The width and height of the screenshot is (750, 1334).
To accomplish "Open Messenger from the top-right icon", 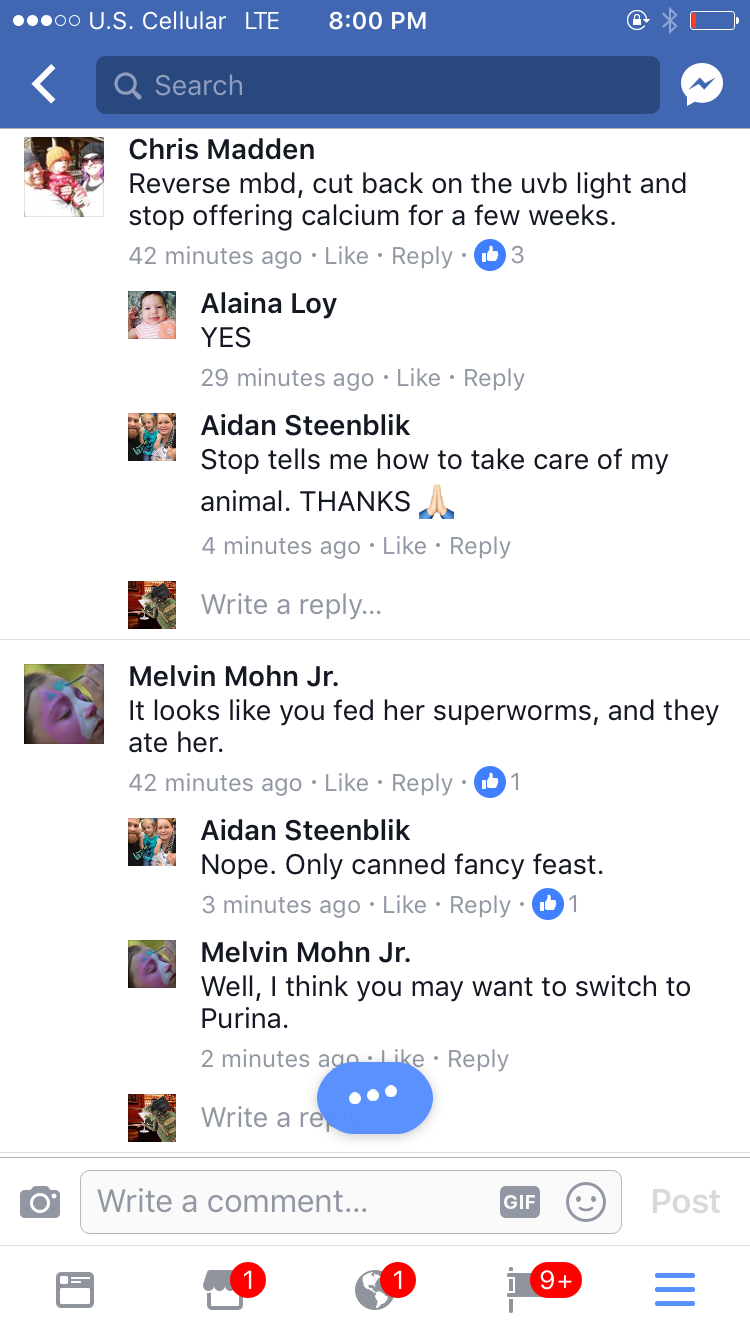I will [702, 86].
